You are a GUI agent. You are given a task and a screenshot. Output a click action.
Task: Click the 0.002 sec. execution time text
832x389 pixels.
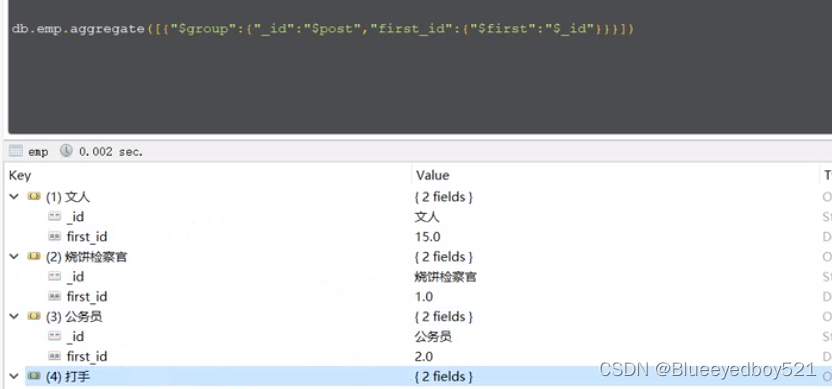point(111,152)
